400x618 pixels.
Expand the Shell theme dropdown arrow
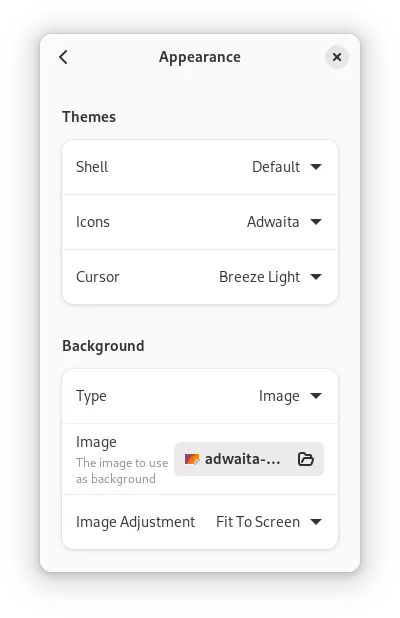[x=316, y=167]
